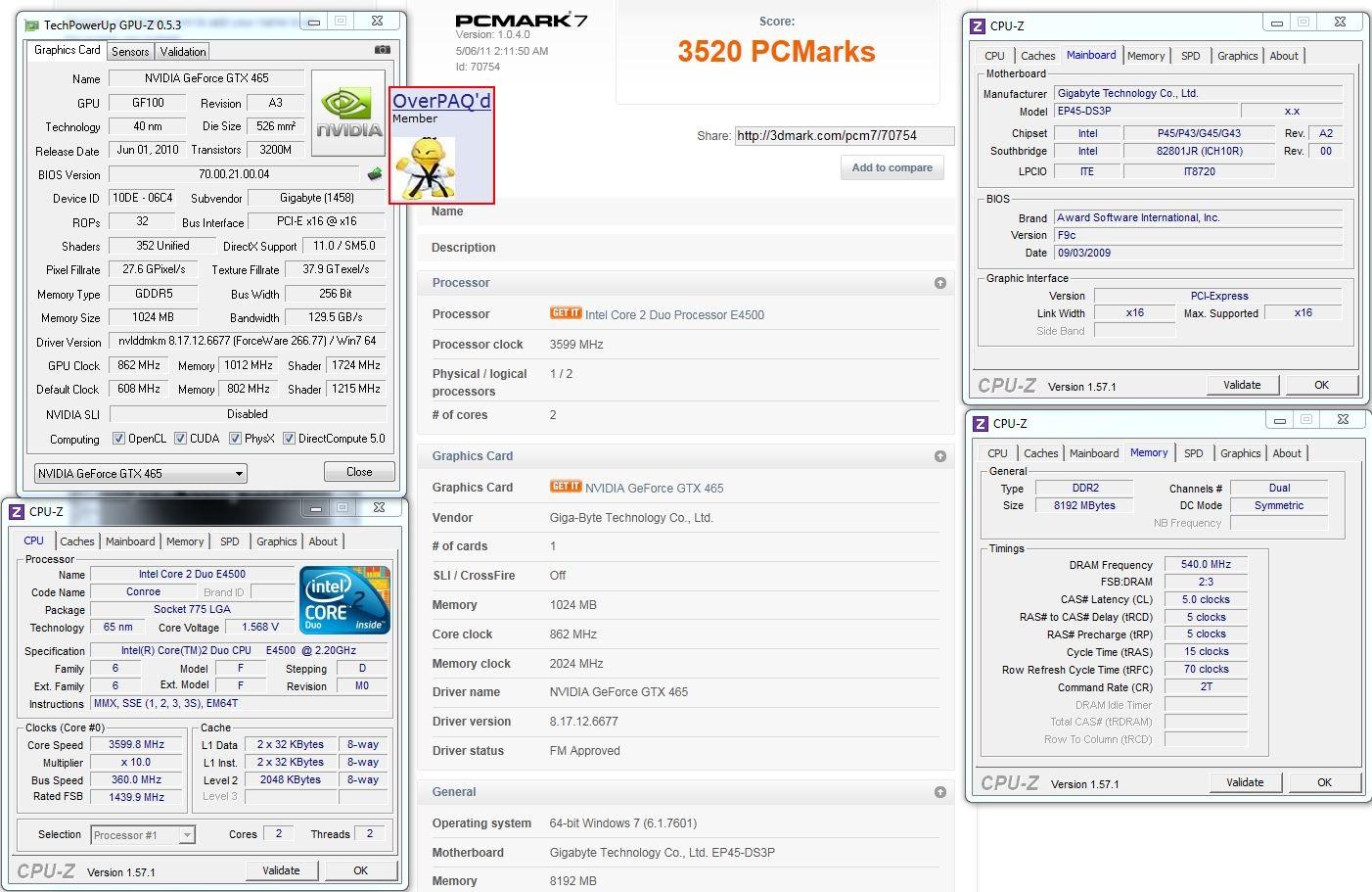Click the Share URL field with 3dmark link

coord(845,136)
